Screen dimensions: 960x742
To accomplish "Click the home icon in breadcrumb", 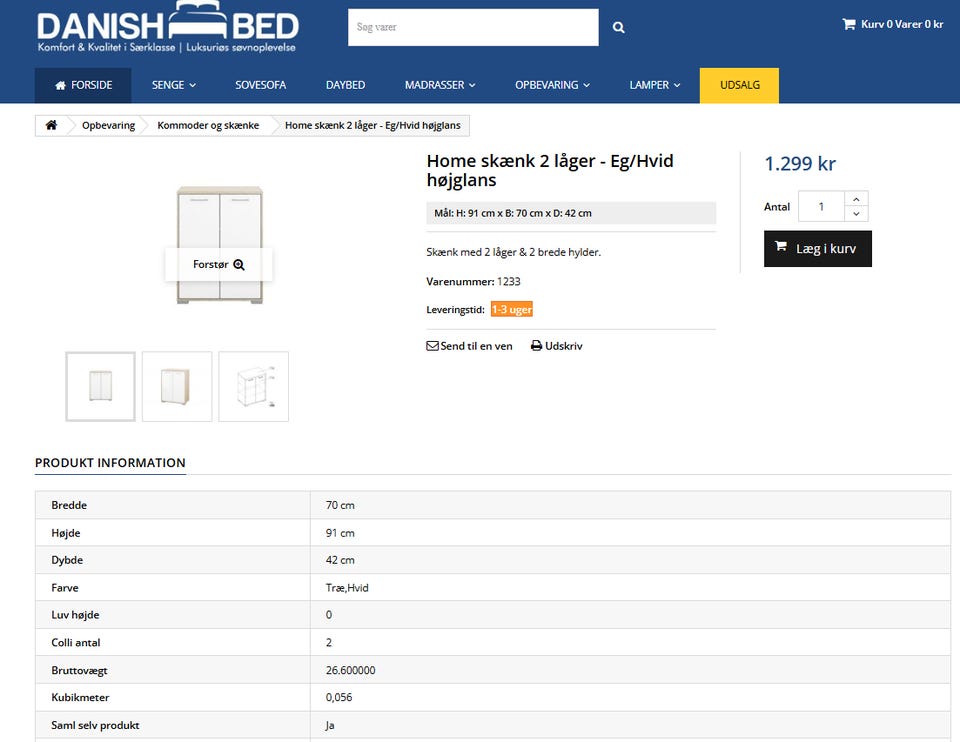I will point(51,125).
